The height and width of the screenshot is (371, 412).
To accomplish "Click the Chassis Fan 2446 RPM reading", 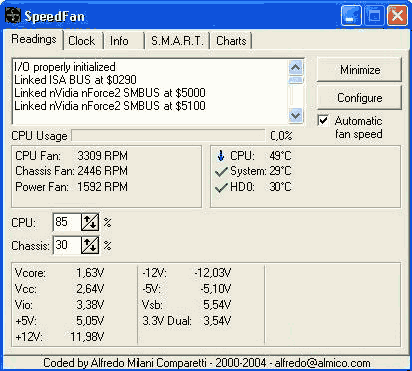I will 71,171.
